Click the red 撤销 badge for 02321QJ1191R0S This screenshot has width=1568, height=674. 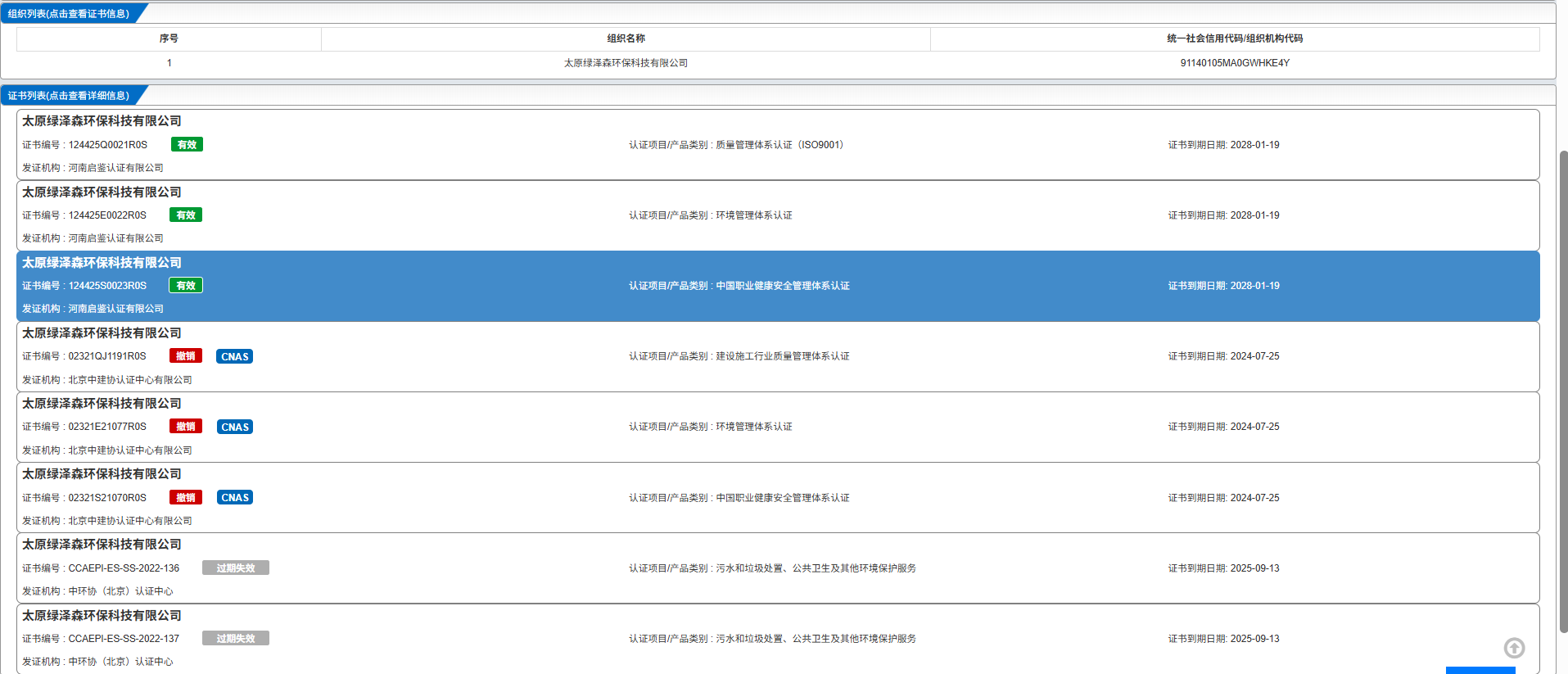point(186,355)
